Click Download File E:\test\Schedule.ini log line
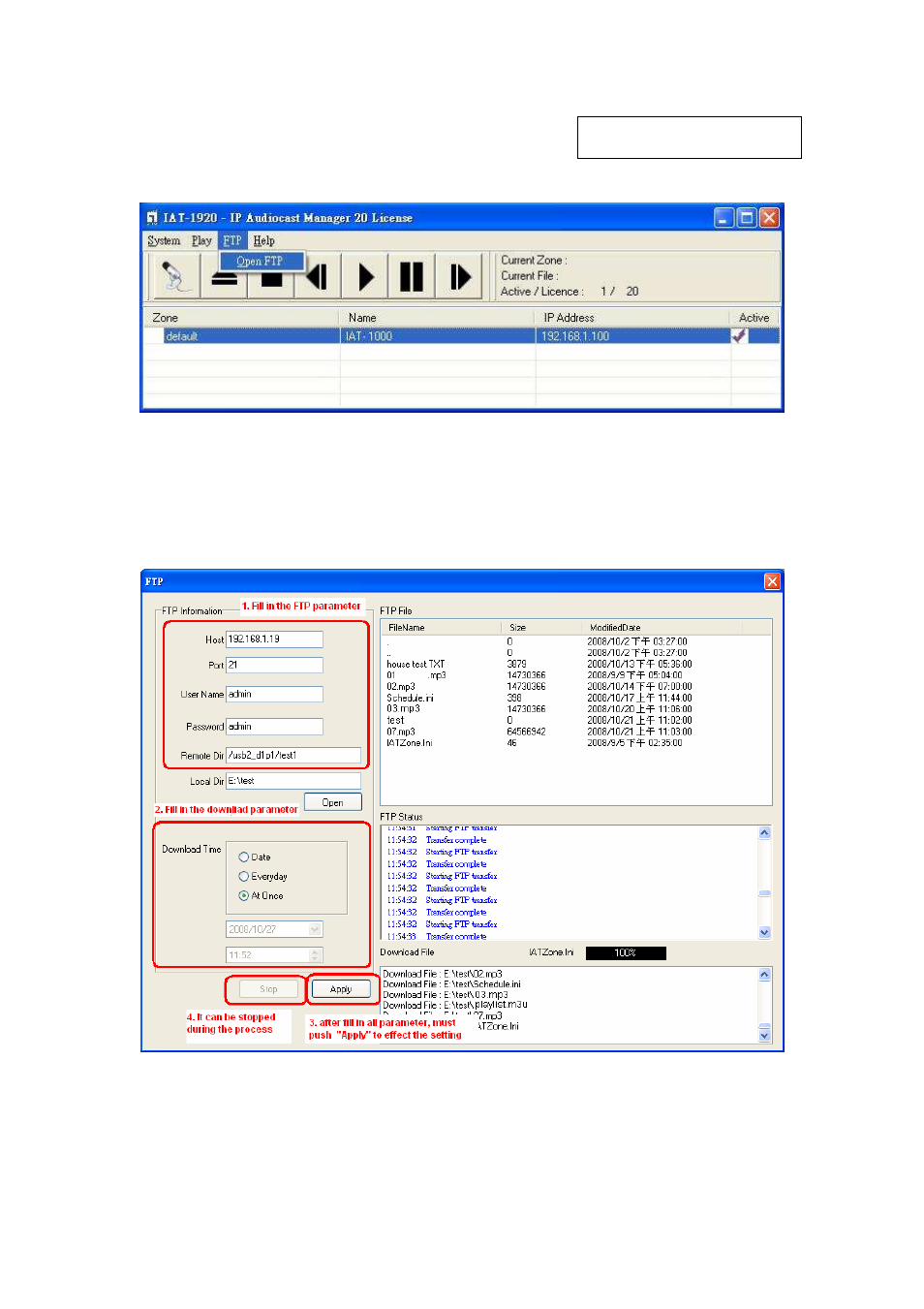 click(x=451, y=984)
